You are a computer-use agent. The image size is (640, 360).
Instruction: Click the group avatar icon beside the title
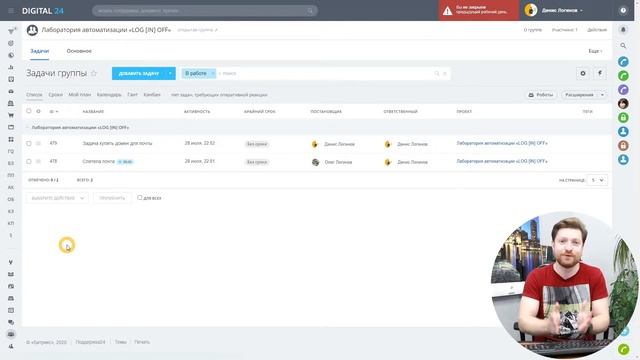pos(32,30)
